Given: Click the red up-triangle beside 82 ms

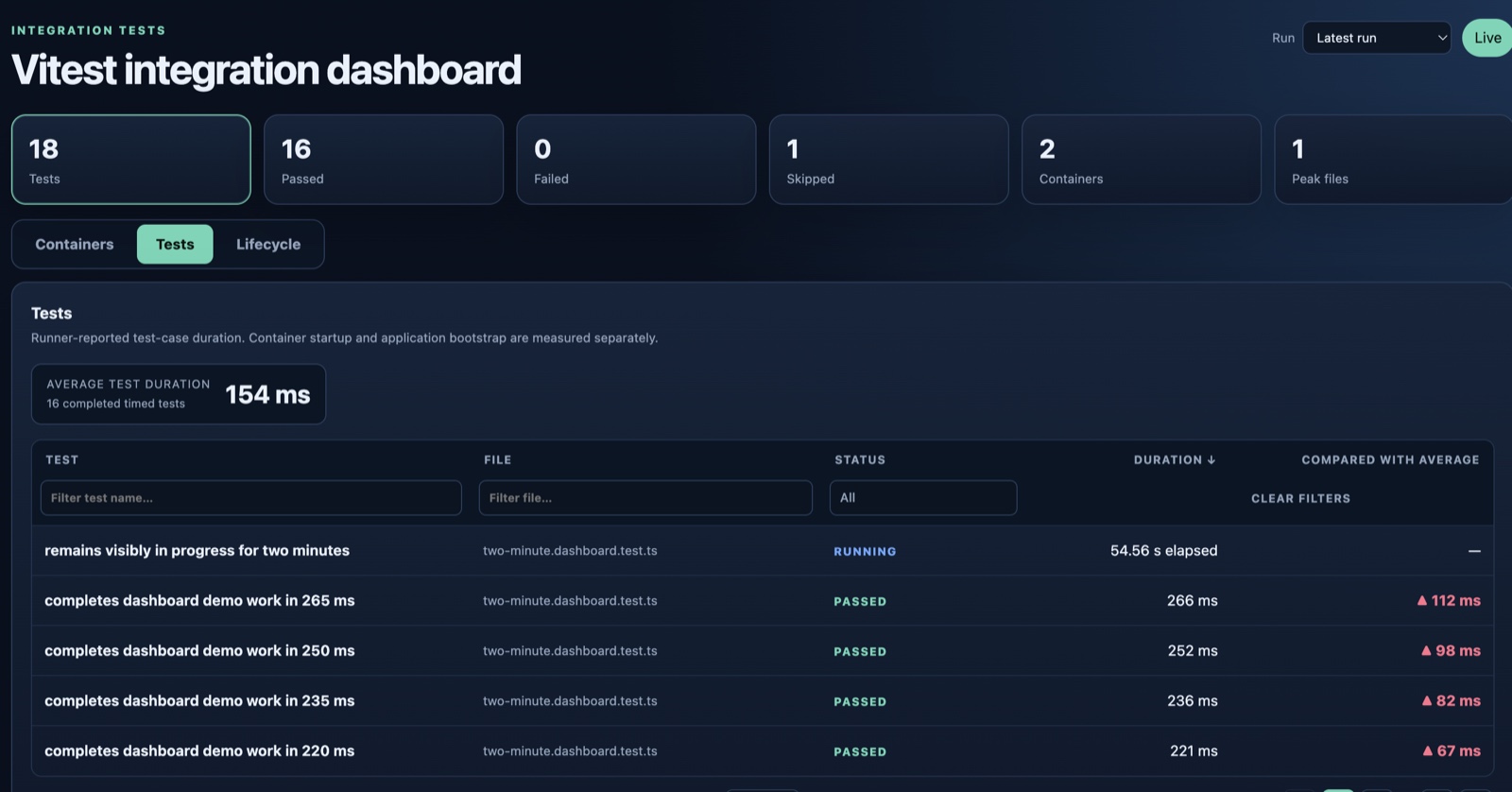Looking at the screenshot, I should 1427,700.
